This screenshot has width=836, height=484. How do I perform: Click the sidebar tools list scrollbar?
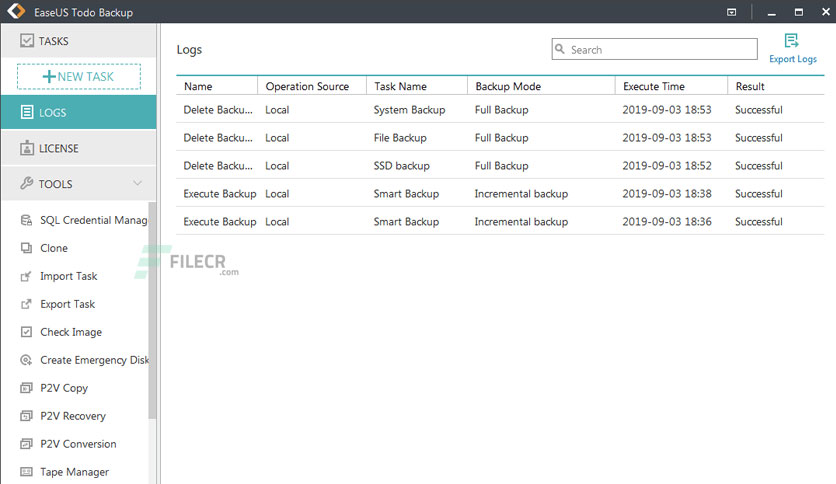click(152, 310)
